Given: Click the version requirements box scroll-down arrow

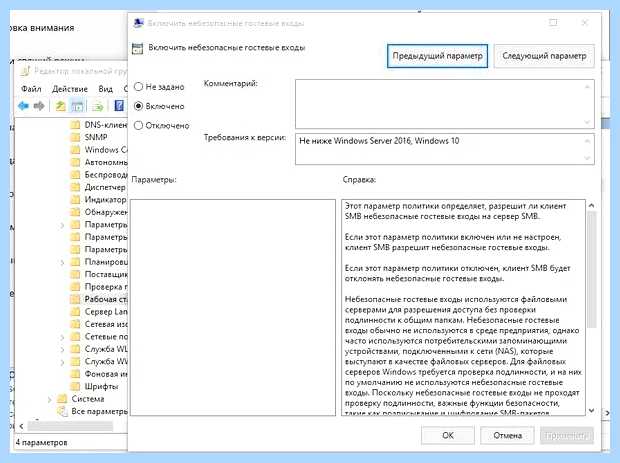Looking at the screenshot, I should coord(587,158).
